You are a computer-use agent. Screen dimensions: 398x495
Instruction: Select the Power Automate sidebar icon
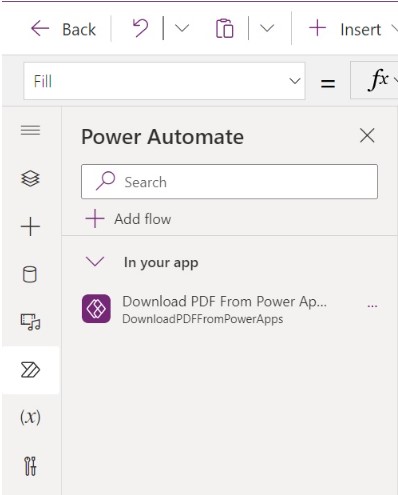pos(30,370)
